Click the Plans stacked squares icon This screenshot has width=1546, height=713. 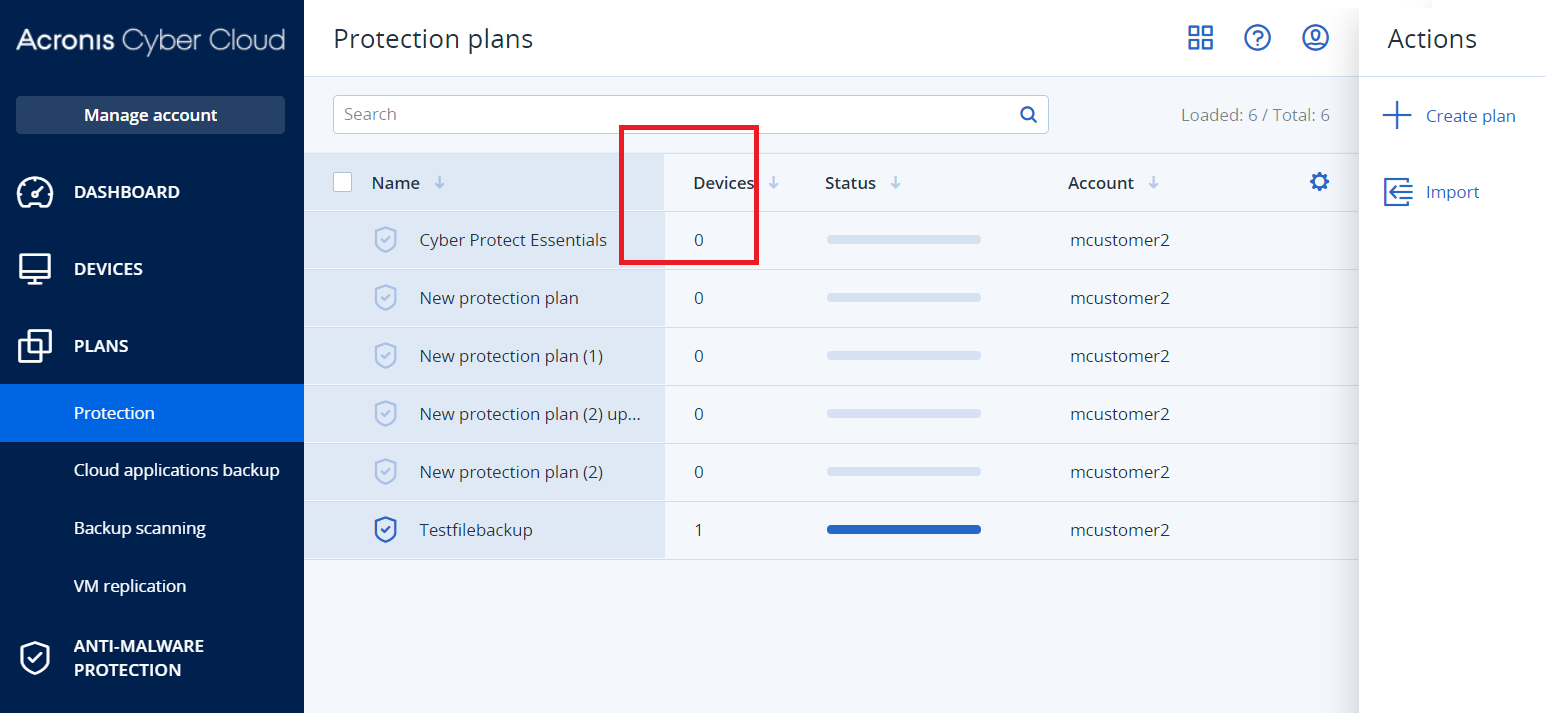36,346
